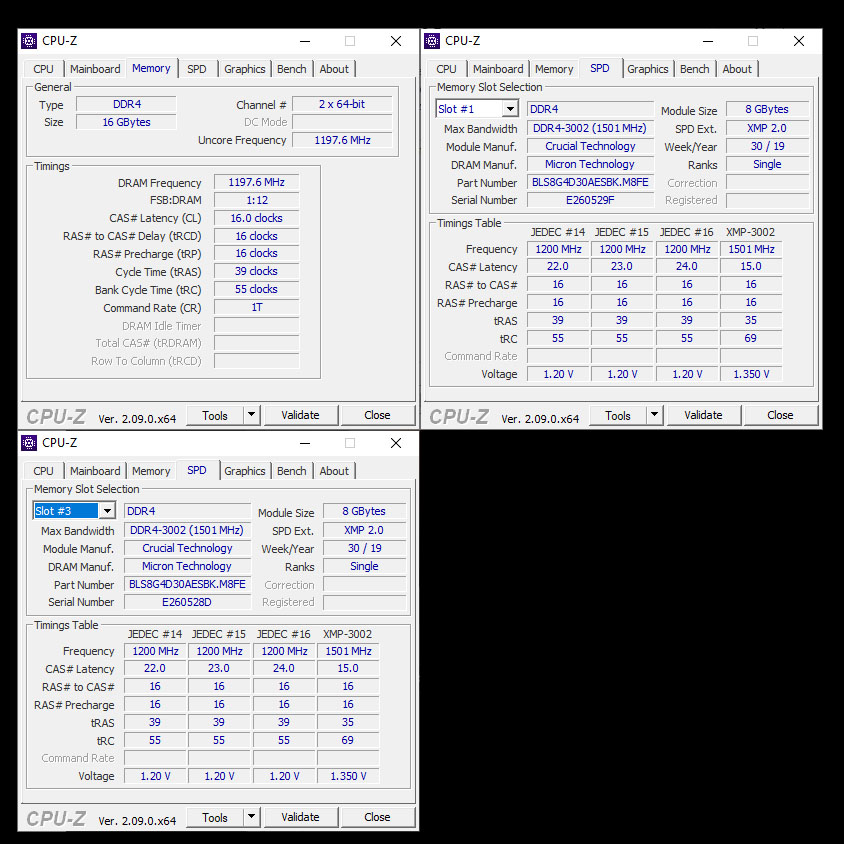Go to the Bench tab in the Memory window

point(292,69)
